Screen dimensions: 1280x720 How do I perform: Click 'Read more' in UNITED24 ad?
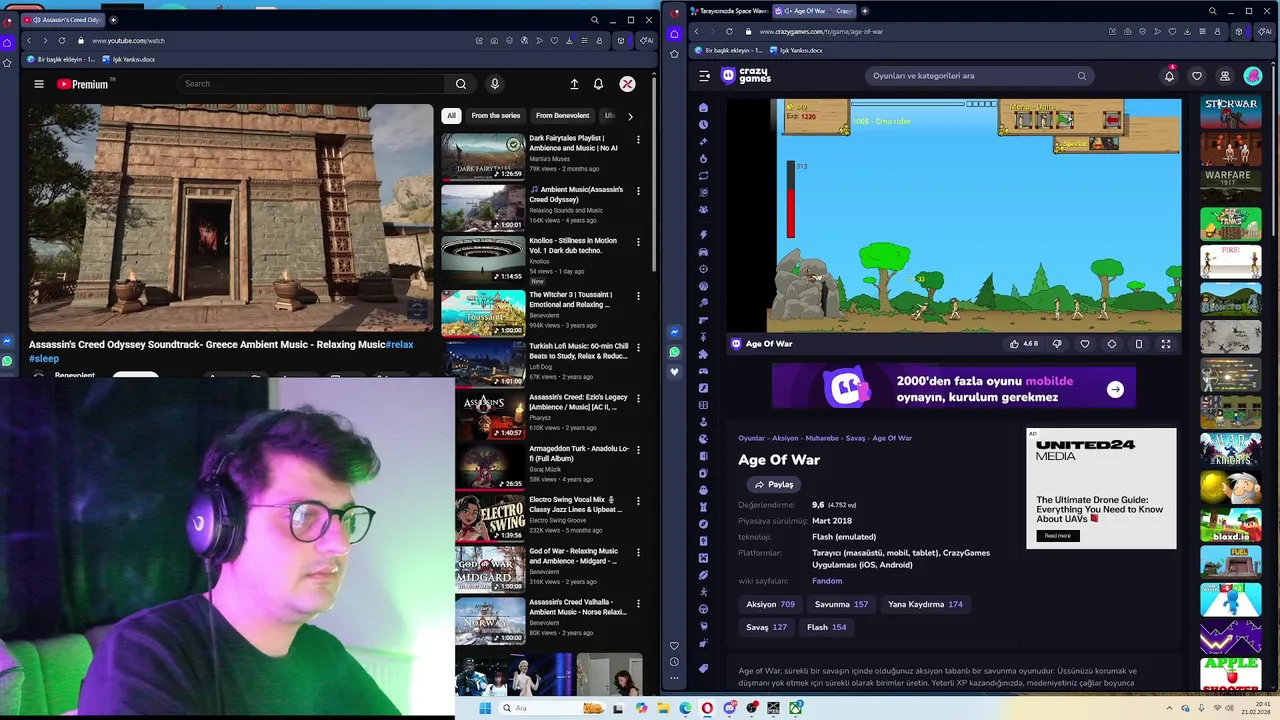tap(1058, 536)
